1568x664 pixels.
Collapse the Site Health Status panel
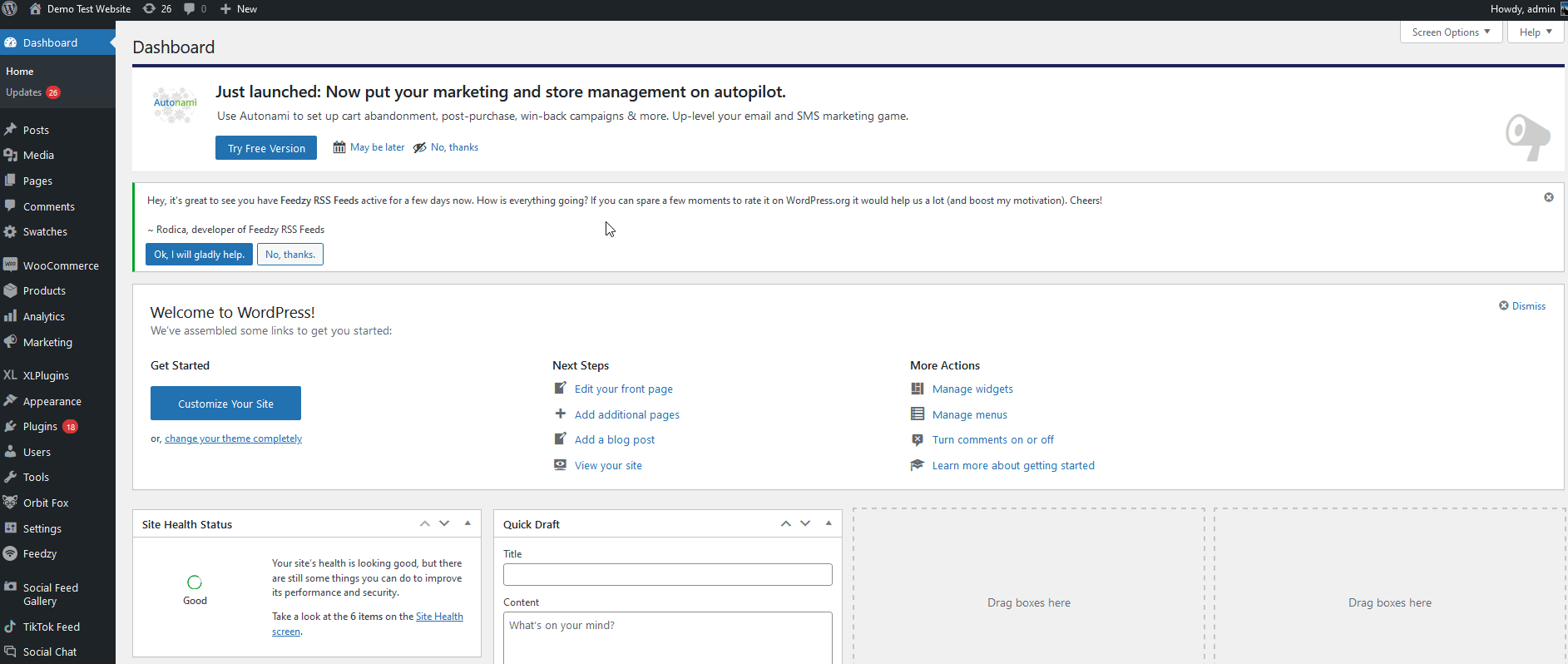(467, 523)
